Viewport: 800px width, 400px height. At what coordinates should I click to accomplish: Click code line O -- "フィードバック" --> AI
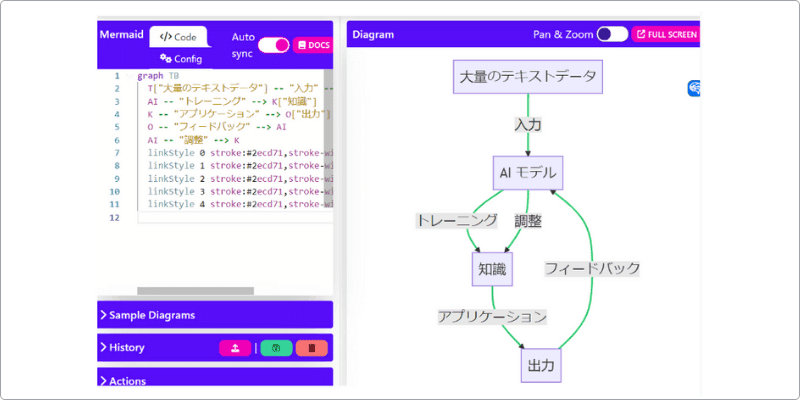coord(217,127)
